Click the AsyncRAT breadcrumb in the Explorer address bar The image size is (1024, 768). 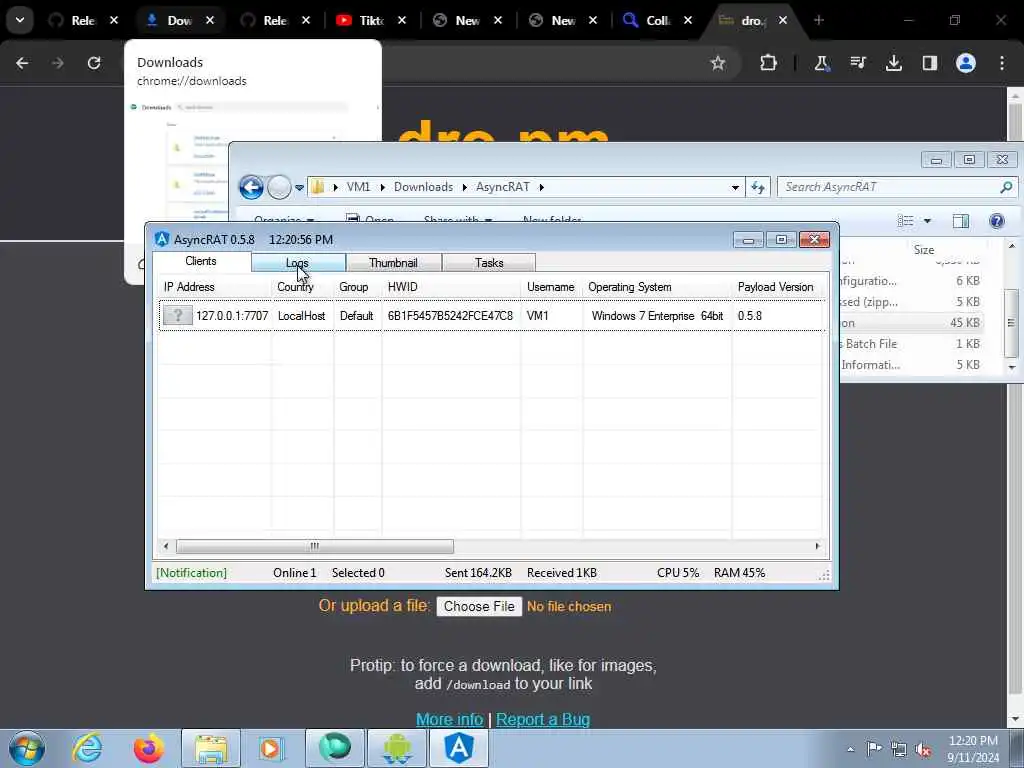click(503, 187)
